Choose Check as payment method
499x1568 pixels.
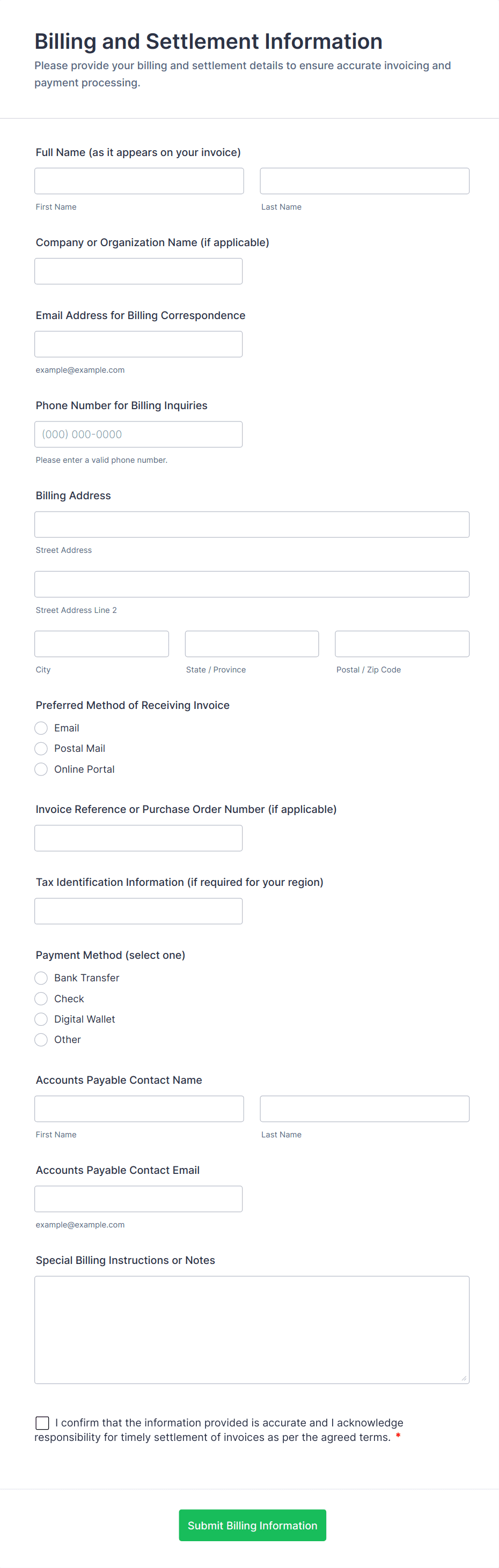pos(41,999)
